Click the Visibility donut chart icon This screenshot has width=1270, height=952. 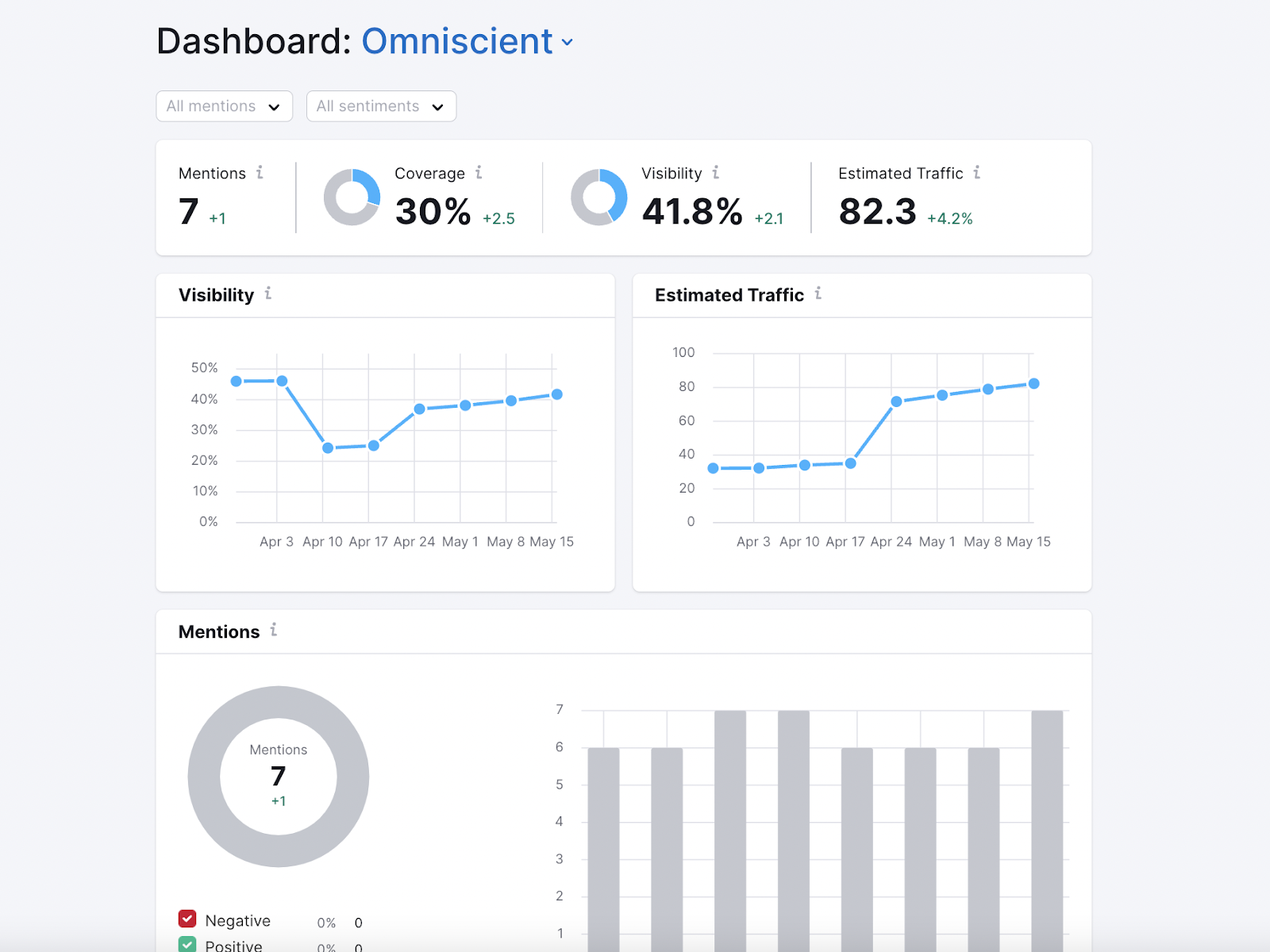click(x=599, y=197)
